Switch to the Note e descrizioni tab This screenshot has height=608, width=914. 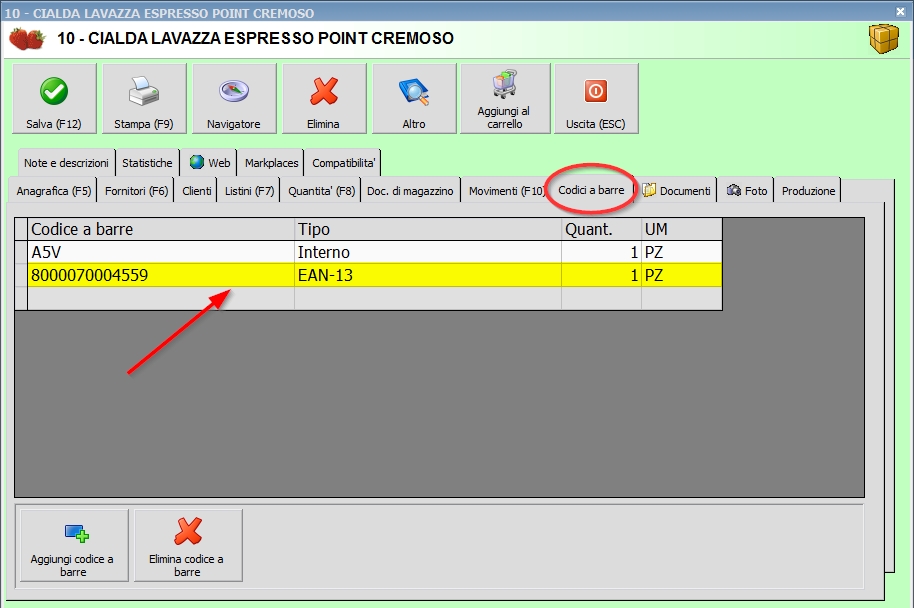coord(66,163)
